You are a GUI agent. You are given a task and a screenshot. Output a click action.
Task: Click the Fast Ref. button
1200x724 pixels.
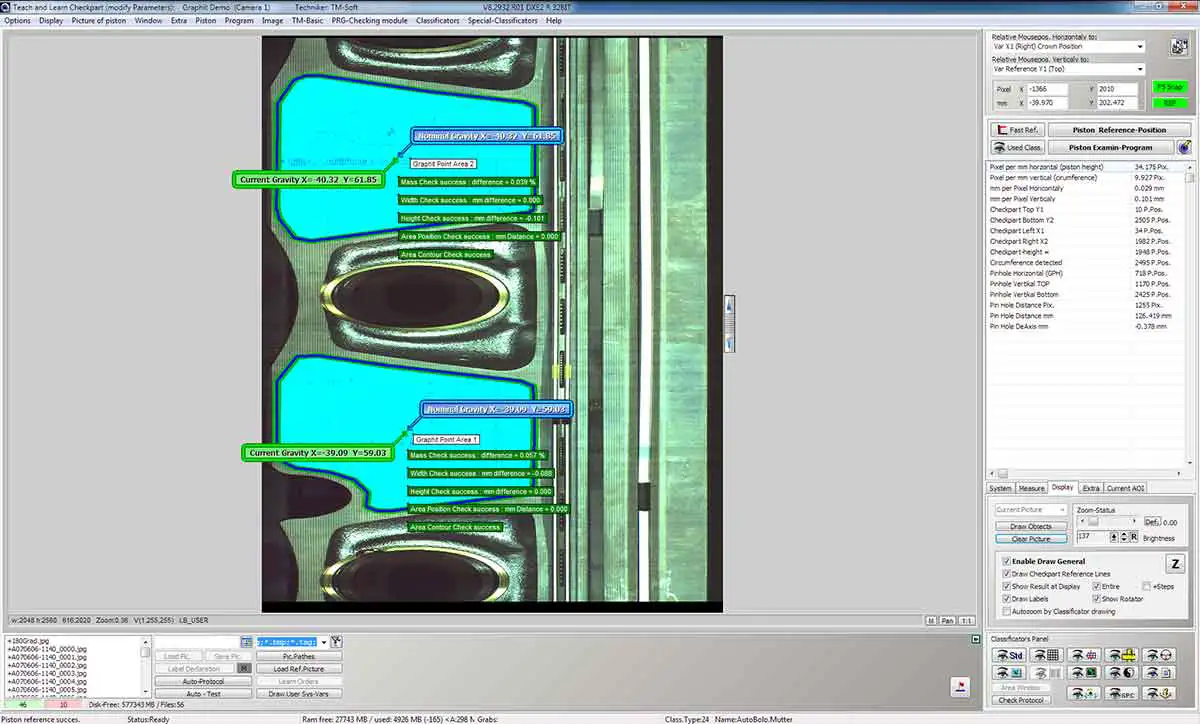(1017, 130)
